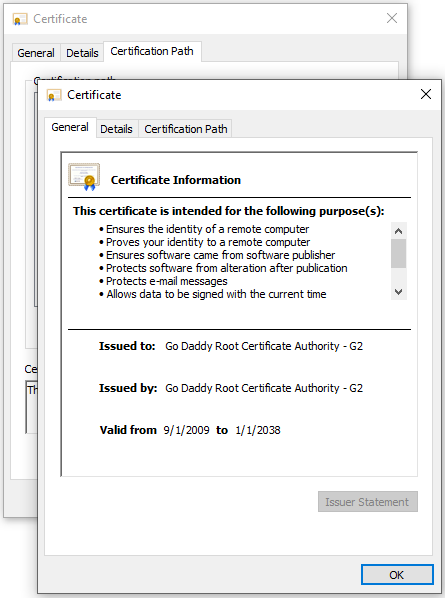The width and height of the screenshot is (445, 598).
Task: Click the "Certificate Information" heading
Action: point(176,180)
